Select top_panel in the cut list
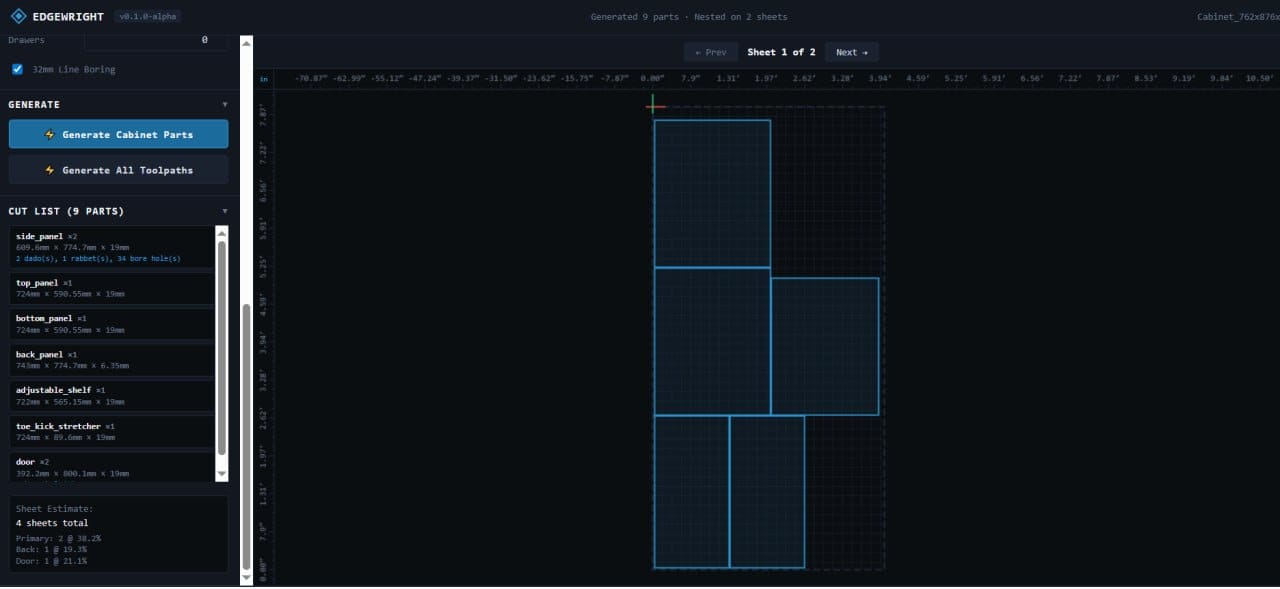Screen dimensions: 1280x589 pyautogui.click(x=110, y=288)
